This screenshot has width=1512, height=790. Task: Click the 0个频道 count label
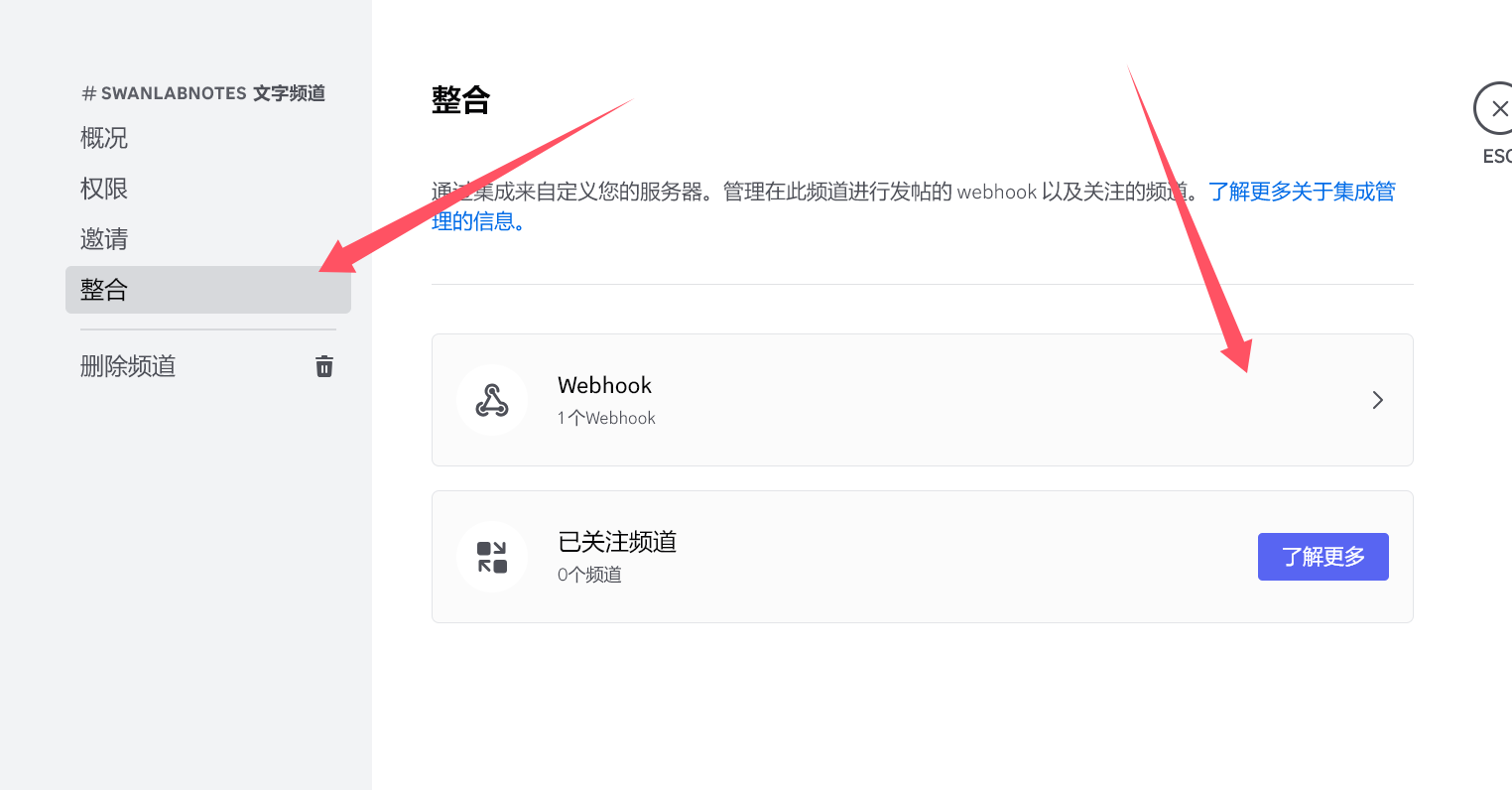coord(589,575)
